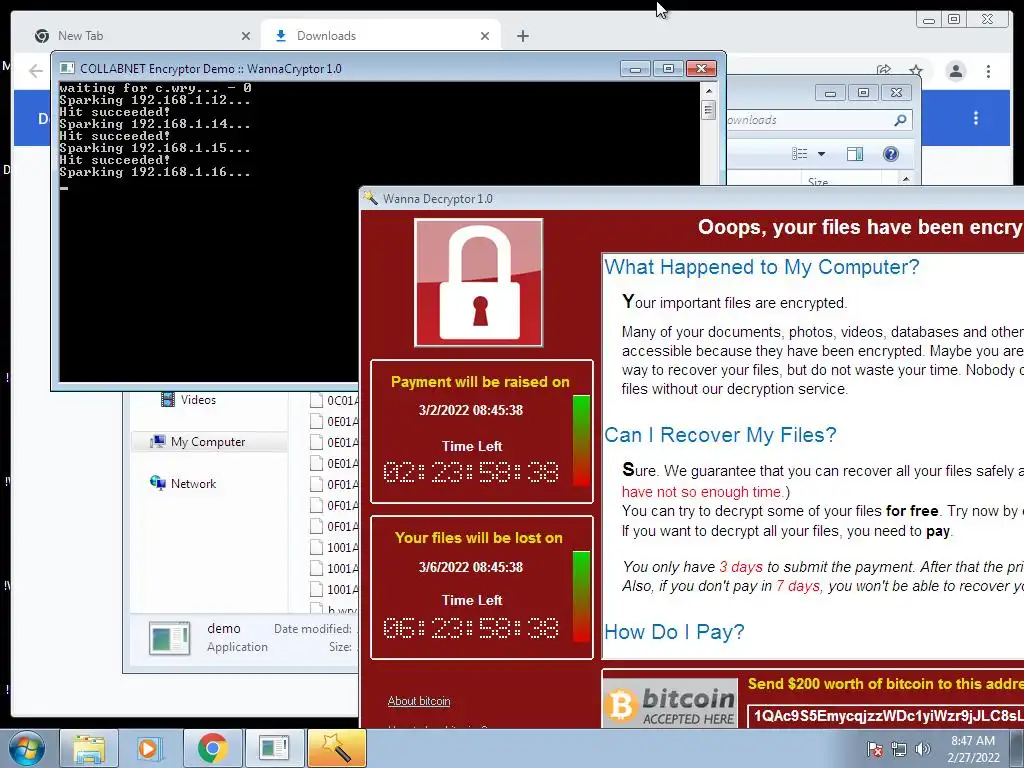
Task: Click the What Happened to My Computer heading
Action: coord(761,266)
